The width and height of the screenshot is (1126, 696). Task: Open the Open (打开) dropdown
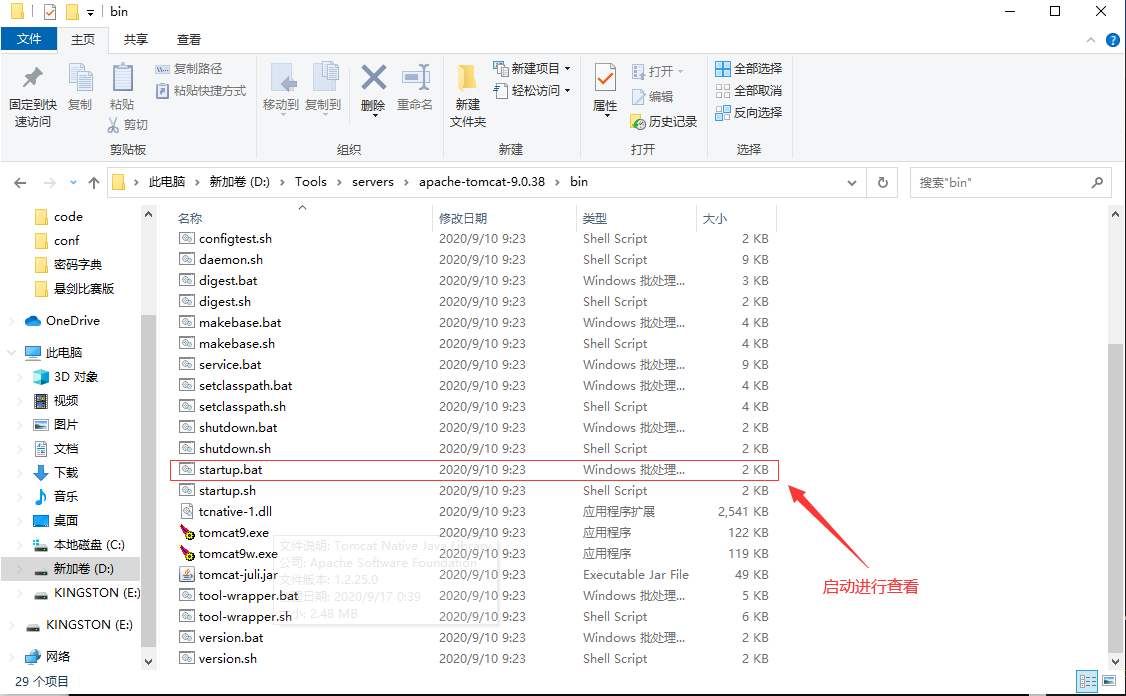click(x=657, y=71)
